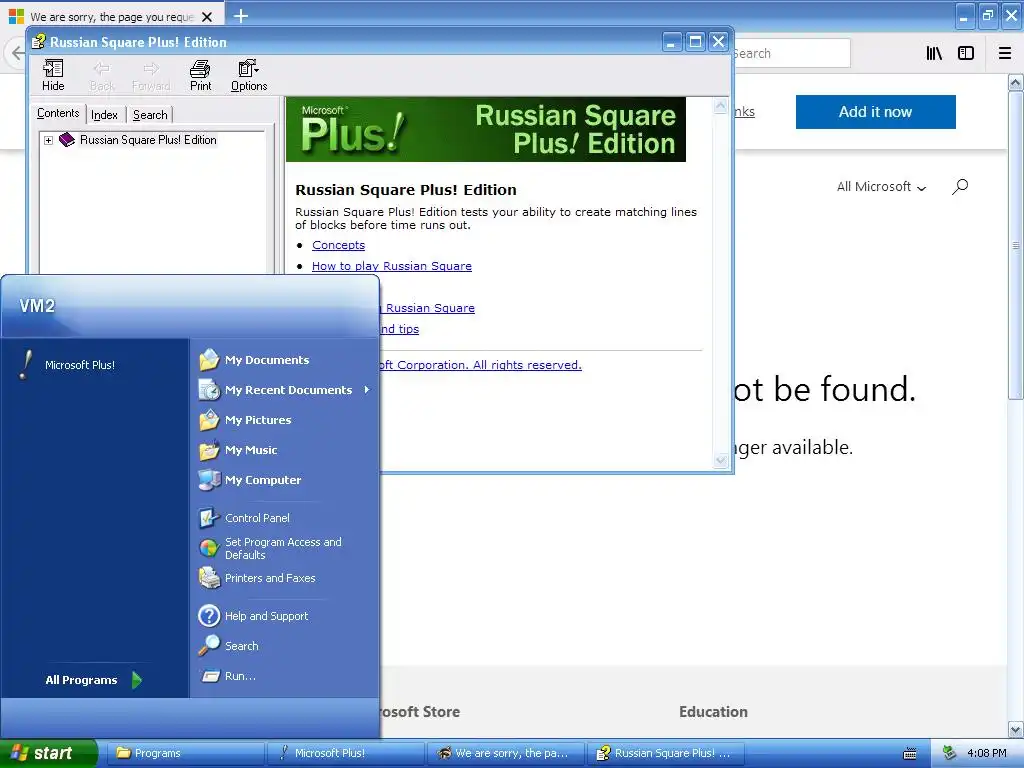This screenshot has width=1024, height=768.
Task: Switch to the Index tab
Action: pyautogui.click(x=104, y=115)
